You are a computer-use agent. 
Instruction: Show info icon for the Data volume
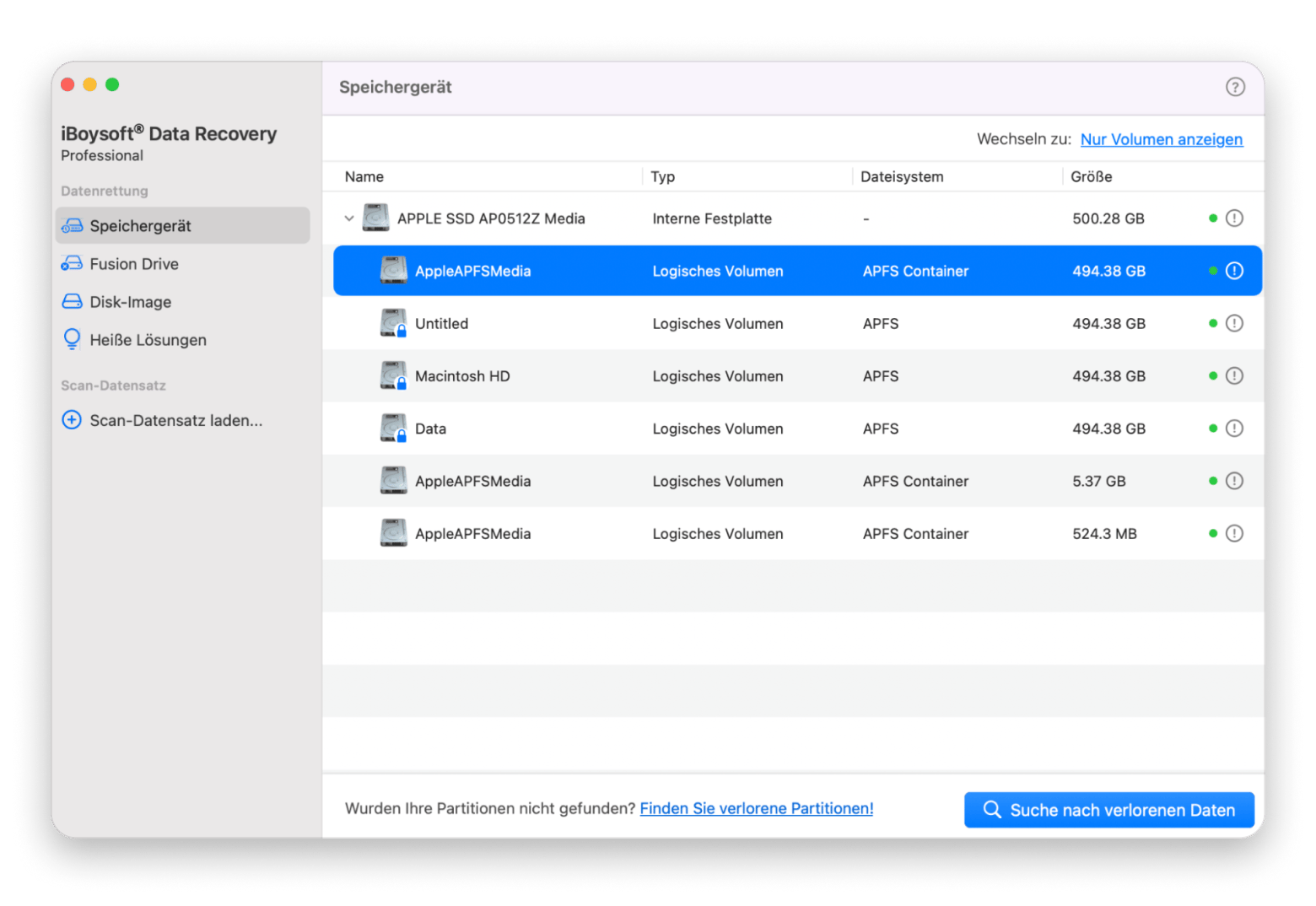point(1234,429)
